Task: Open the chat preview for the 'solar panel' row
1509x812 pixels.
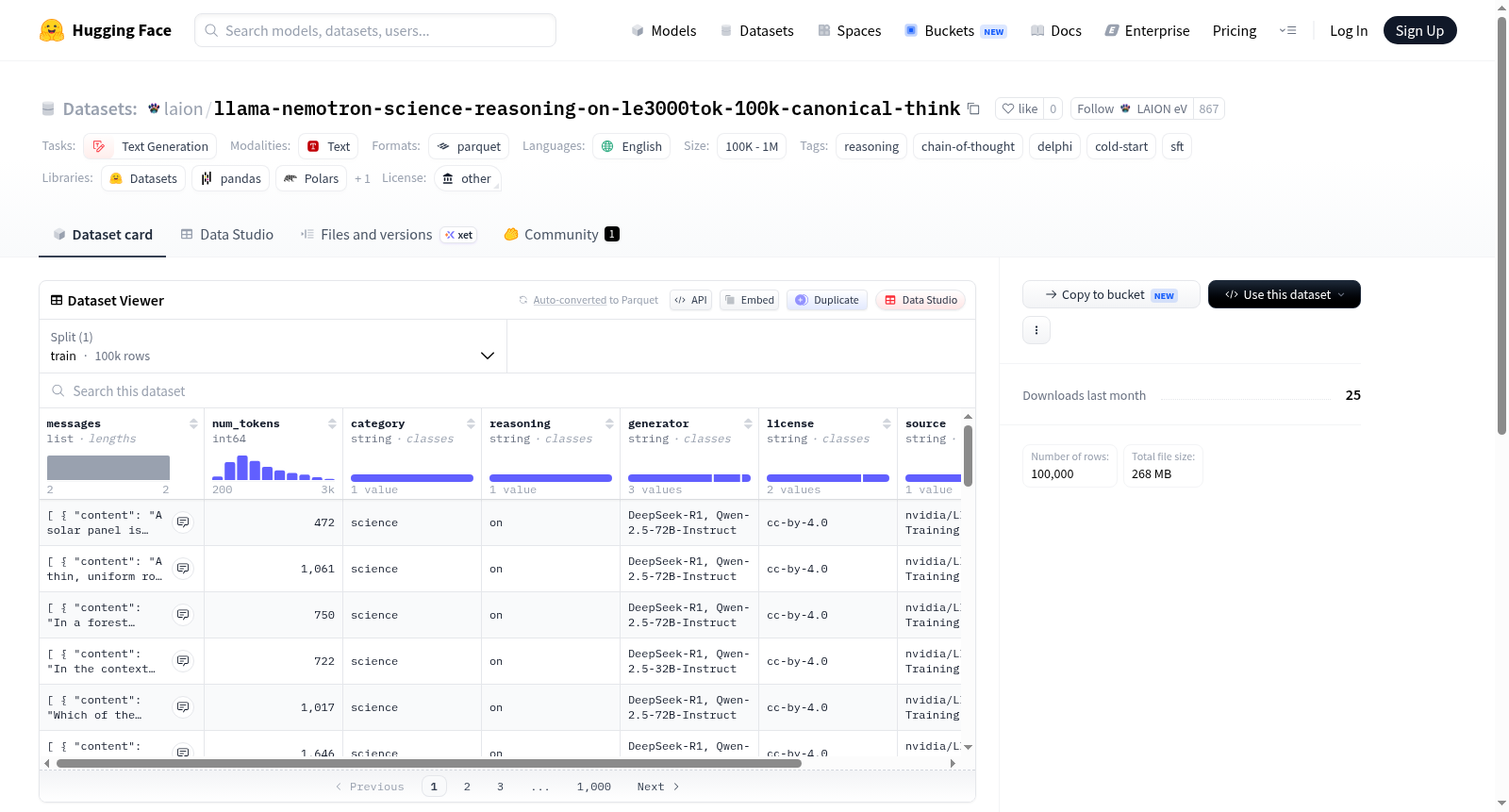Action: (184, 522)
